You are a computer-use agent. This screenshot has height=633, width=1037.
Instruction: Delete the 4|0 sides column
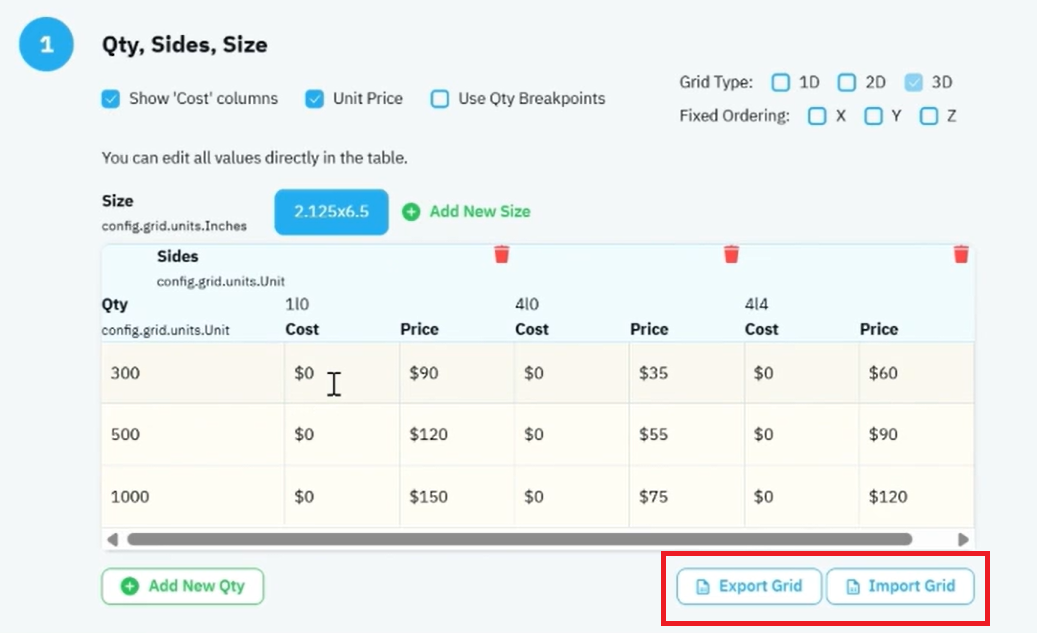point(731,254)
